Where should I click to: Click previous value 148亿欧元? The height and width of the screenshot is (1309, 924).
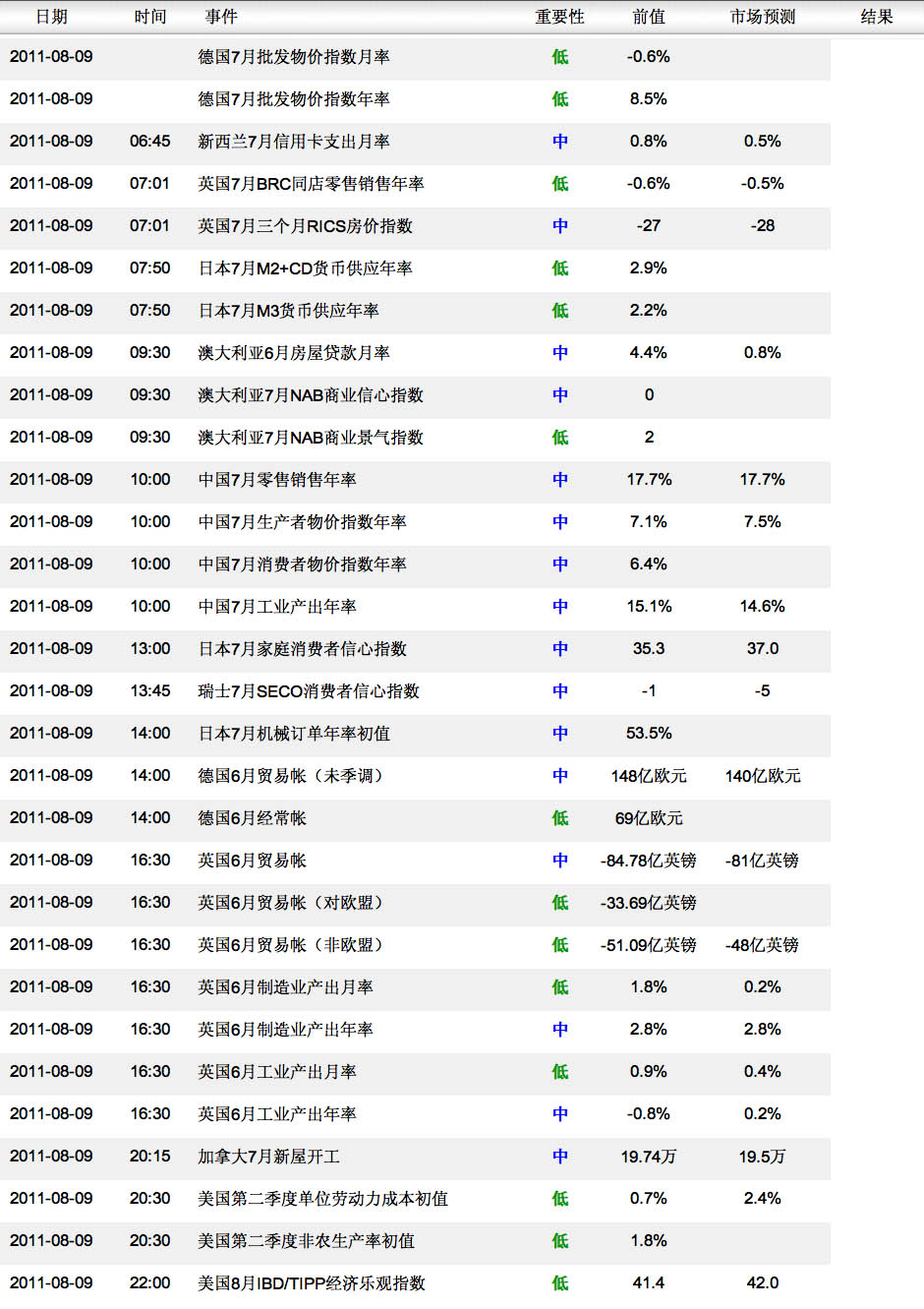click(x=649, y=776)
